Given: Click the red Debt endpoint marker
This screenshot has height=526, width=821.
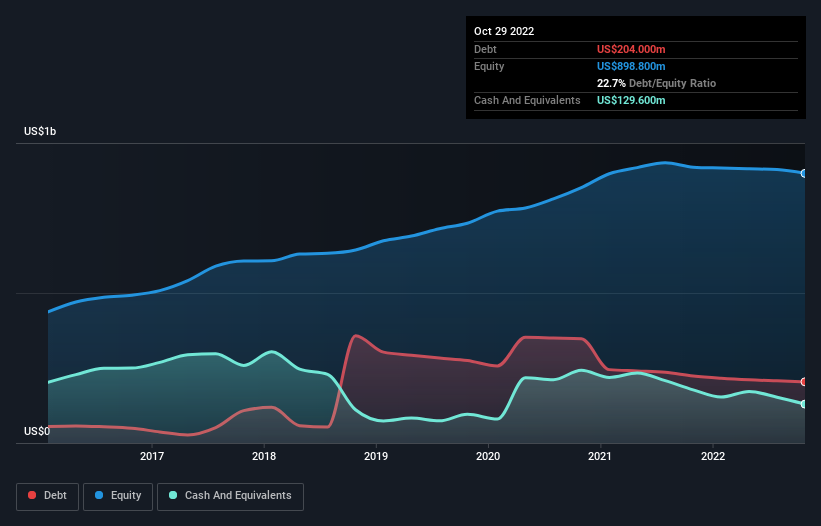Looking at the screenshot, I should click(x=804, y=382).
